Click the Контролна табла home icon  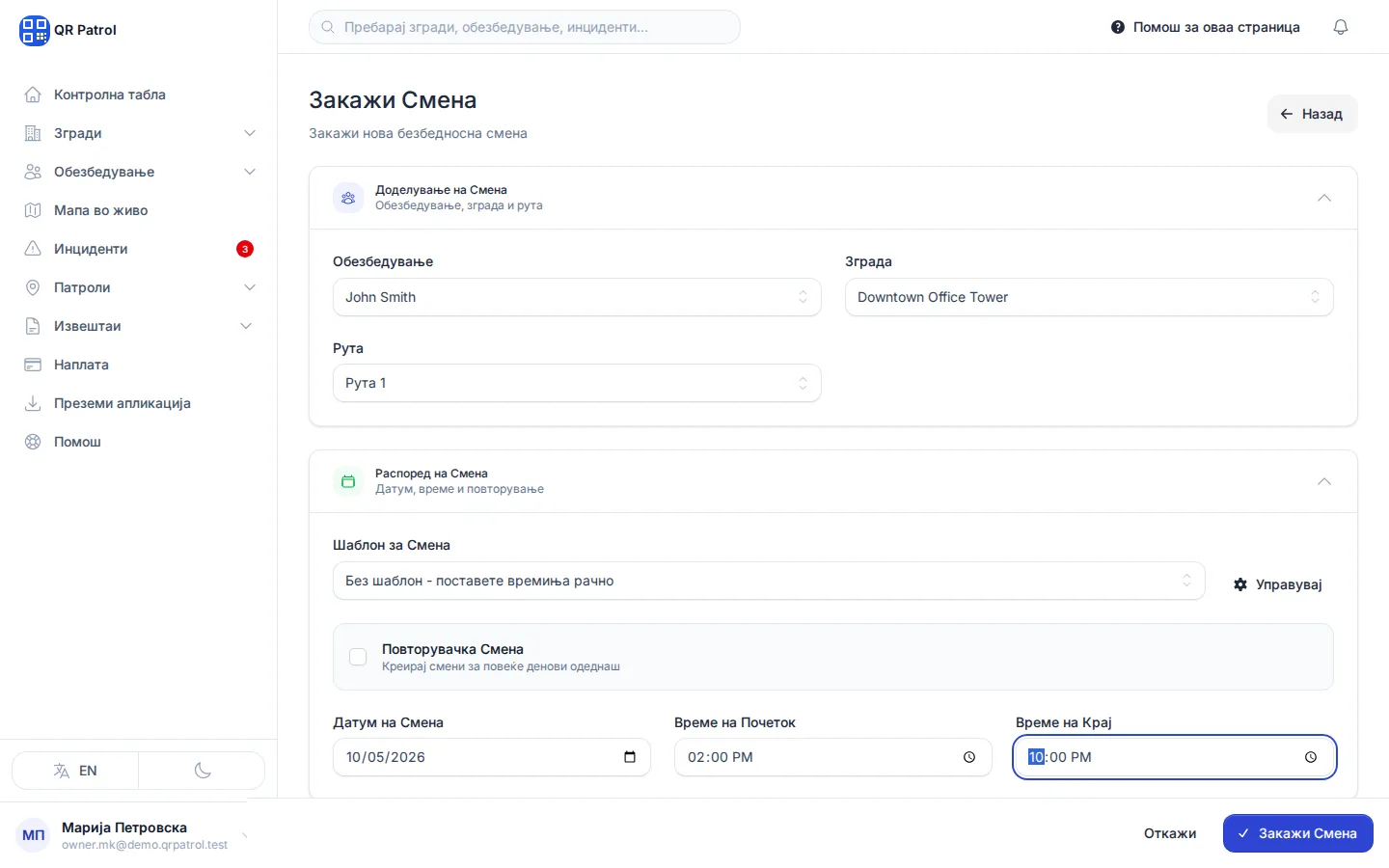33,95
